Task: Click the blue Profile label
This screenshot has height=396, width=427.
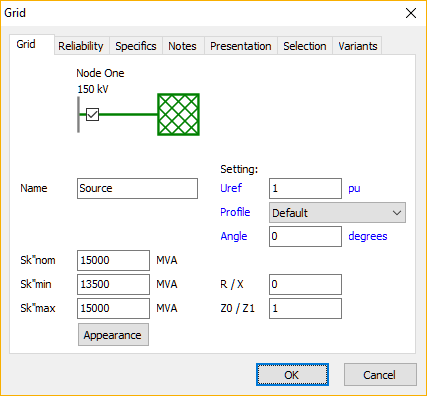Action: point(235,212)
